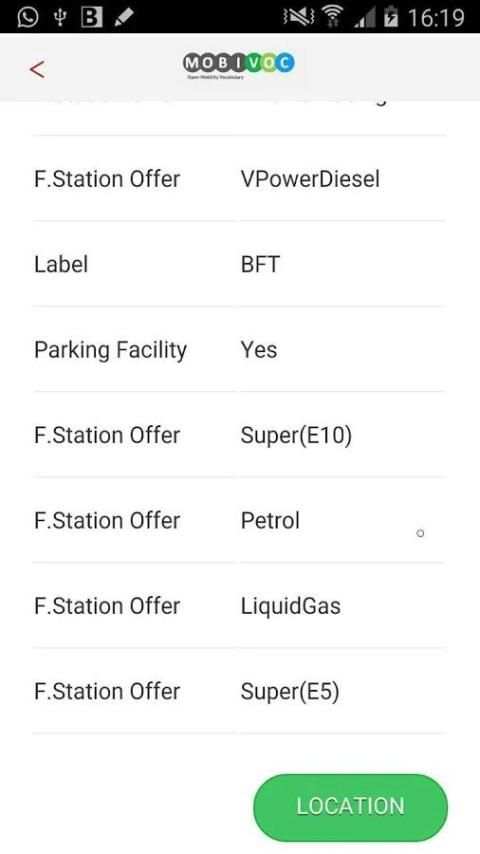The height and width of the screenshot is (854, 480).
Task: Tap the USB connection status icon
Action: (x=60, y=17)
